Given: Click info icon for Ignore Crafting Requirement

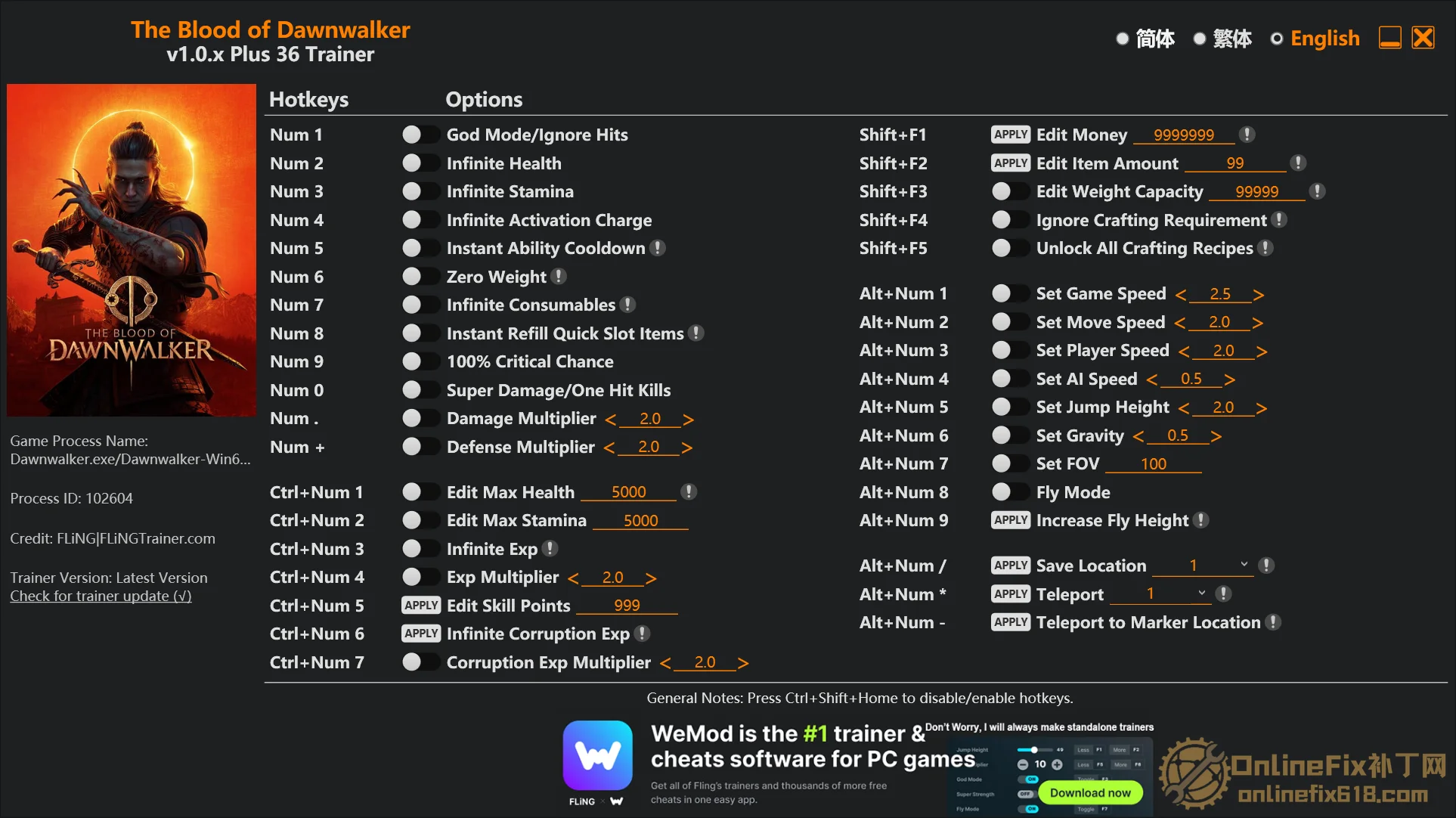Looking at the screenshot, I should point(1279,220).
